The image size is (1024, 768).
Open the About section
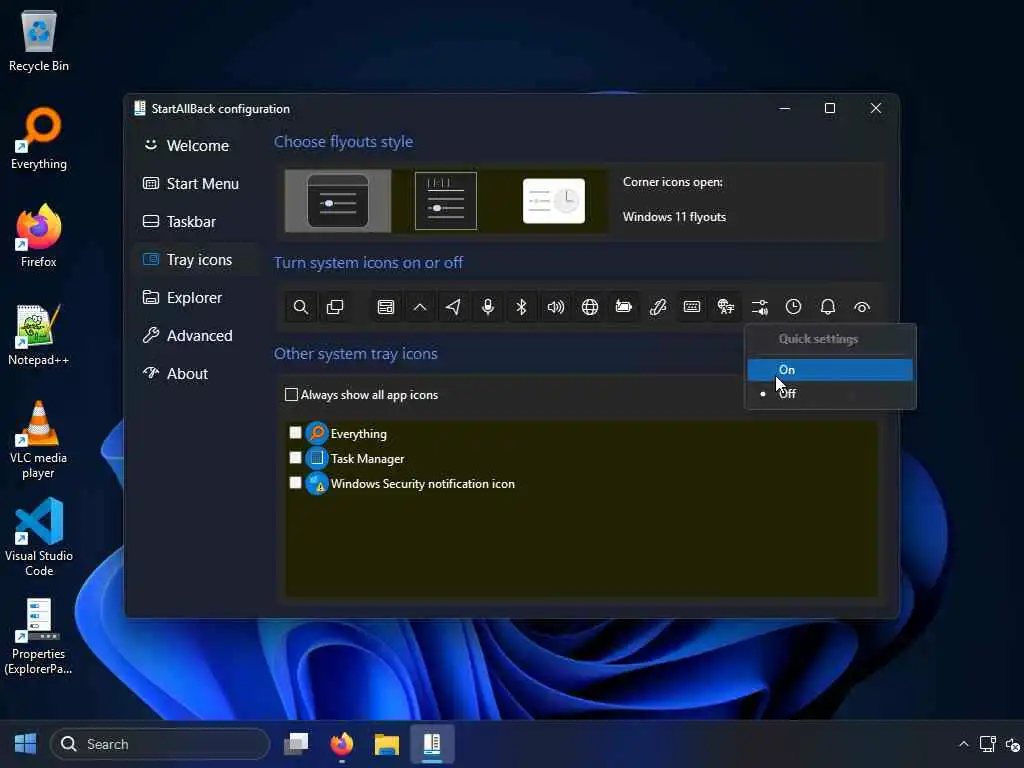[197, 374]
